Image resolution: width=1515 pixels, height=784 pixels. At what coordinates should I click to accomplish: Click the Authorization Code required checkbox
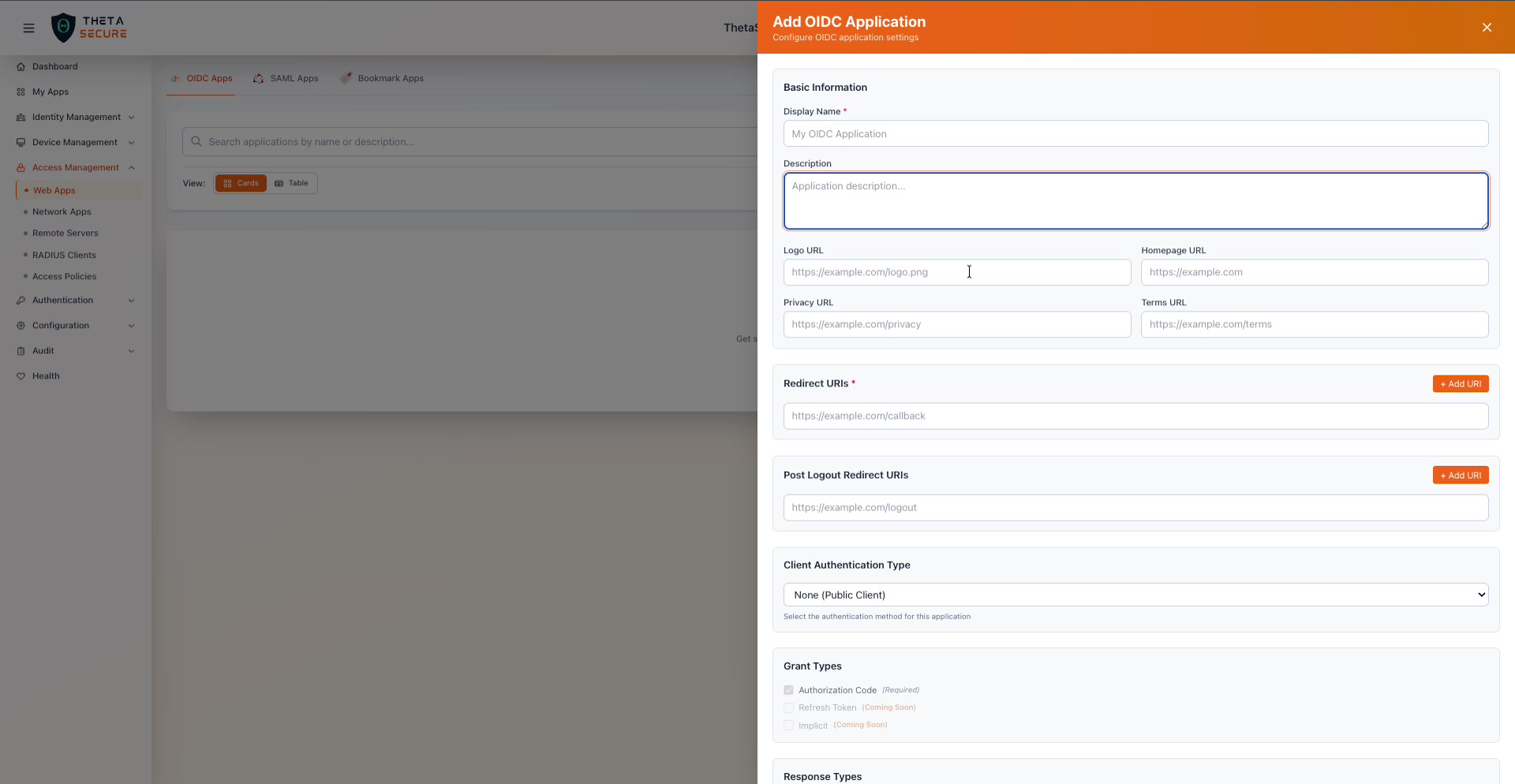point(788,689)
